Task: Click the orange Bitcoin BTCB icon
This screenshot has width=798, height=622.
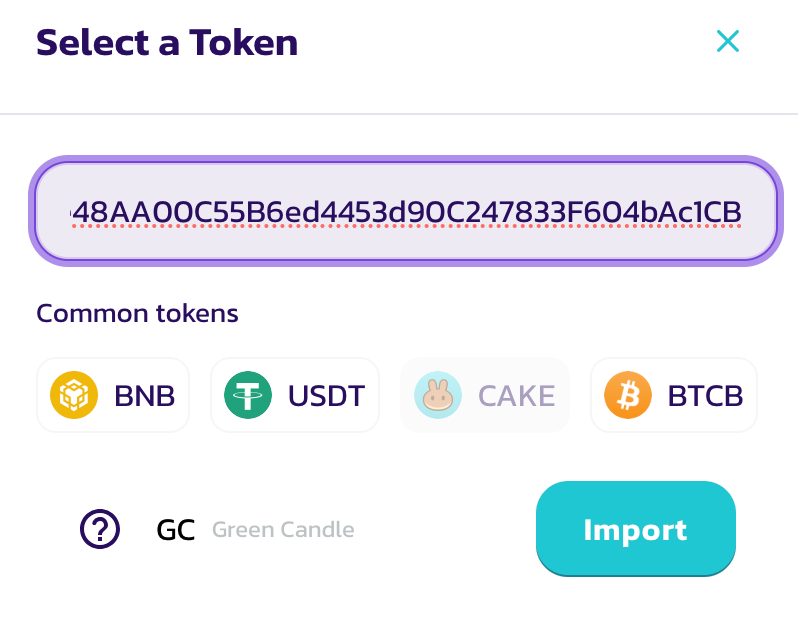Action: coord(628,396)
